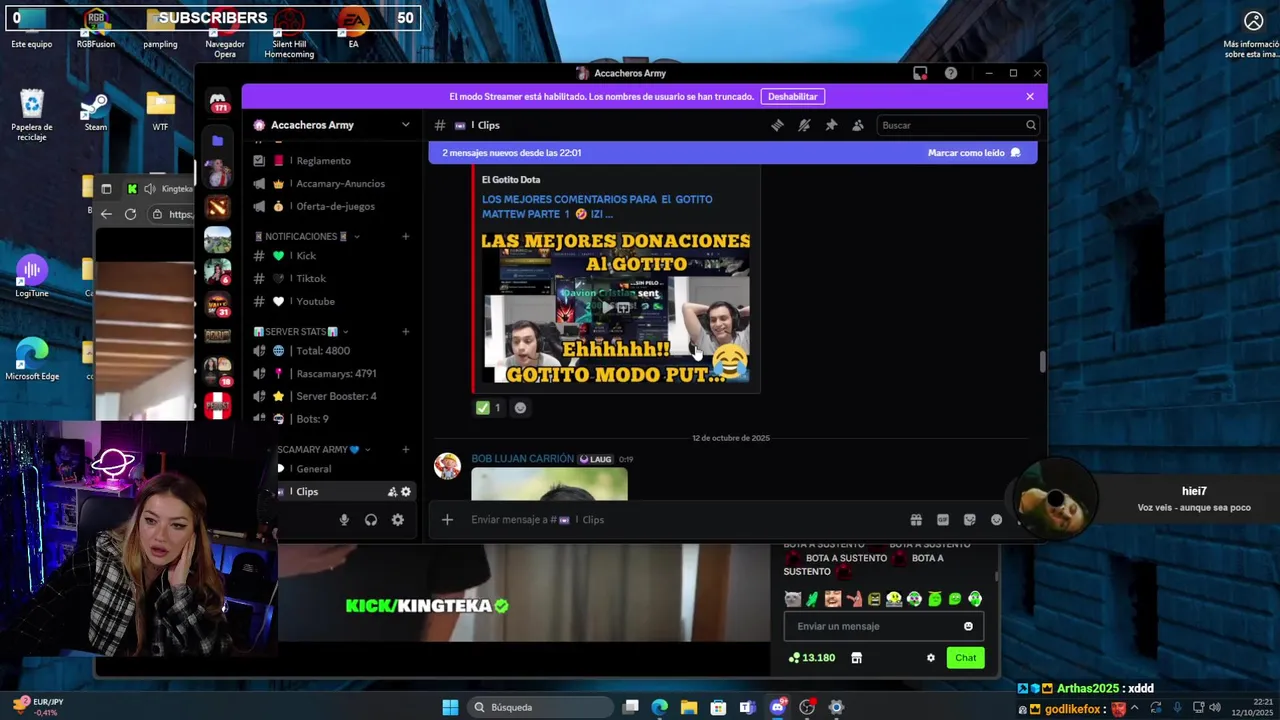Open Microsoft Edge desktop shortcut
Viewport: 1280px width, 720px height.
click(x=32, y=360)
